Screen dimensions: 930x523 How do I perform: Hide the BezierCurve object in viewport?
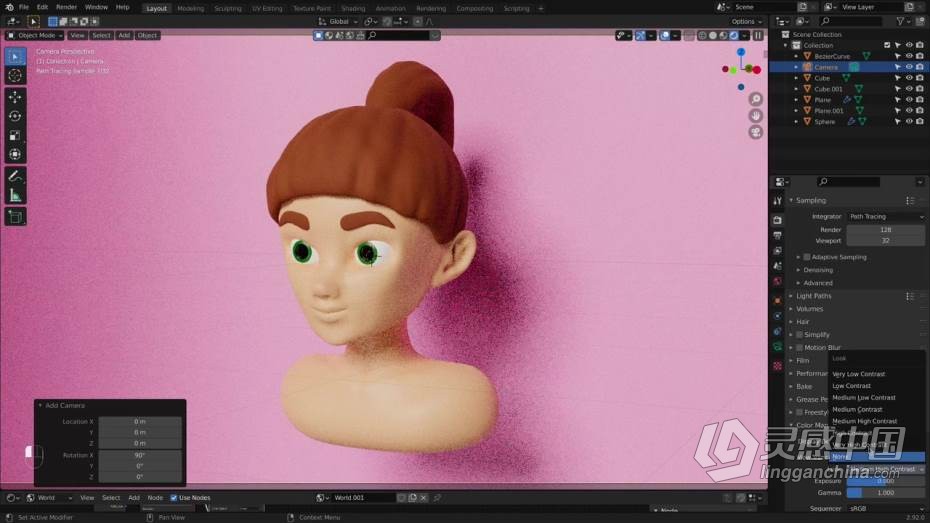[909, 56]
